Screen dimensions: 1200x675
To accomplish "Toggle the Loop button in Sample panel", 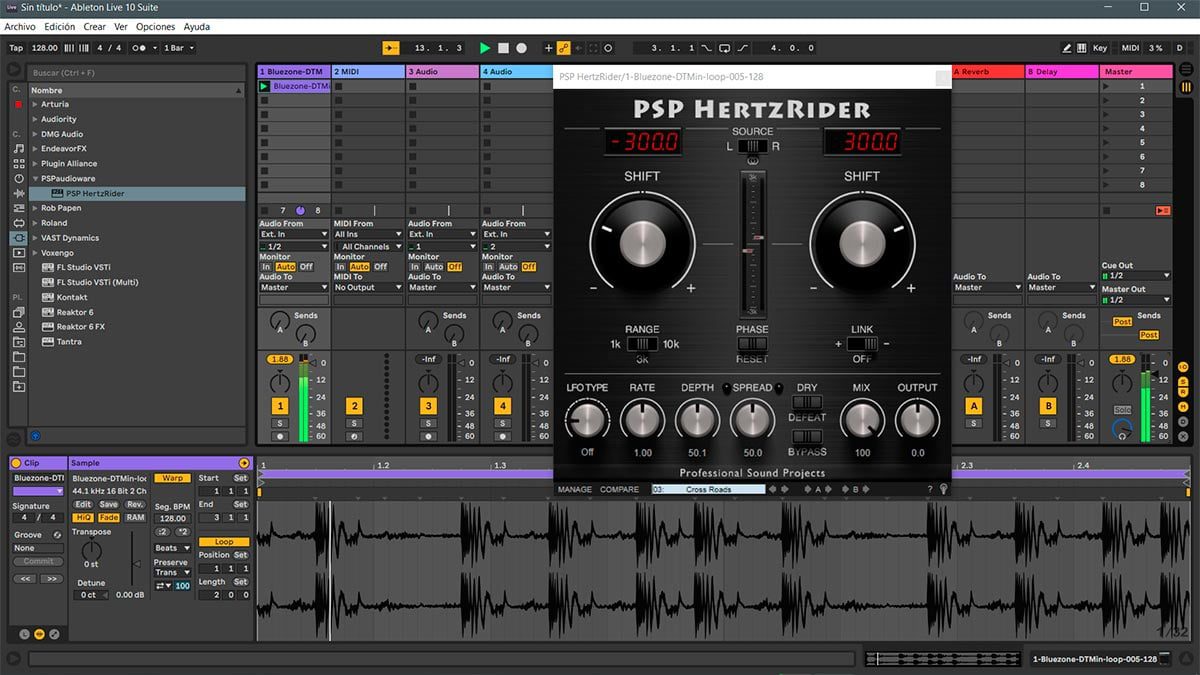I will 224,542.
